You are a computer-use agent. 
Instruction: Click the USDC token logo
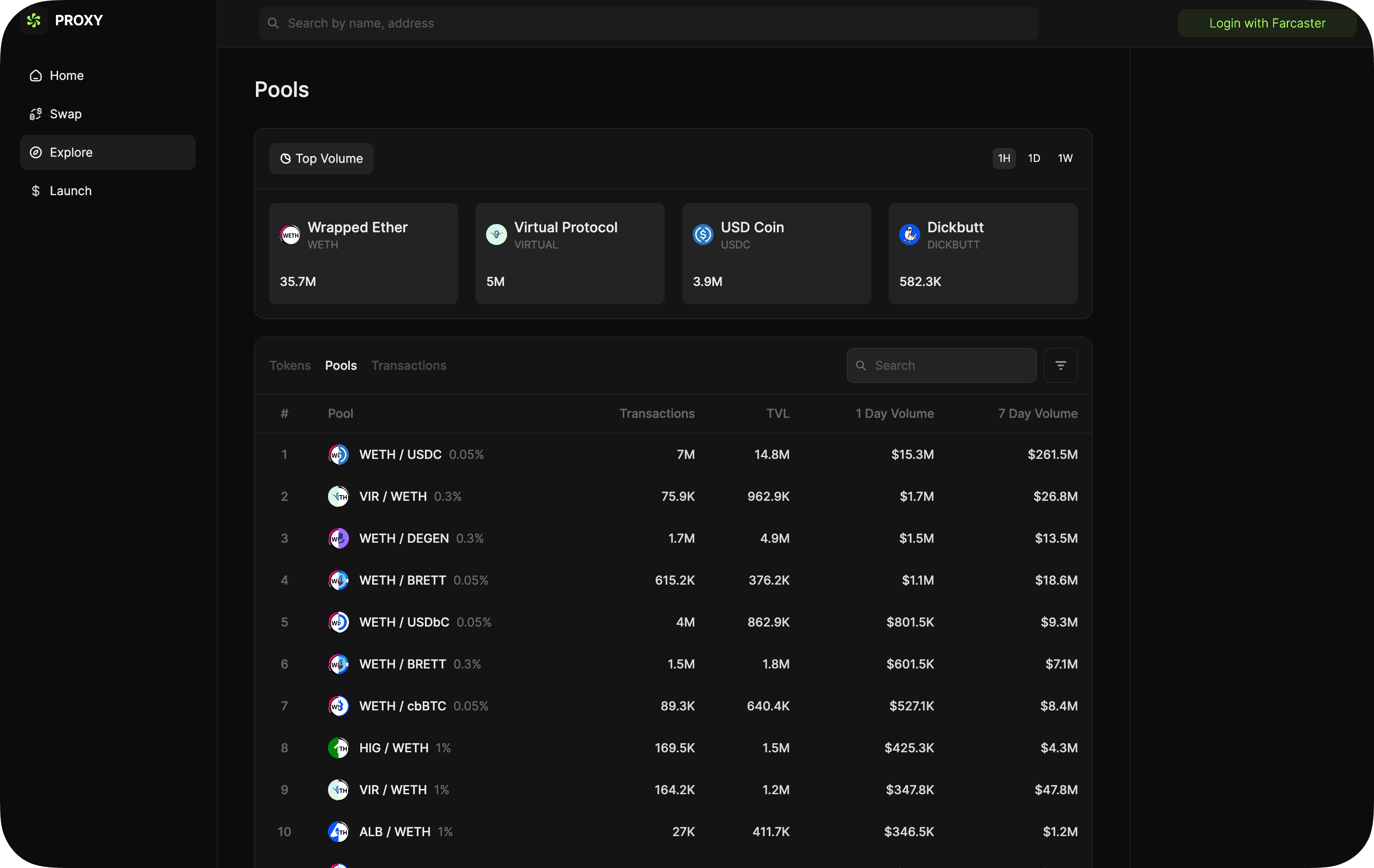[703, 234]
